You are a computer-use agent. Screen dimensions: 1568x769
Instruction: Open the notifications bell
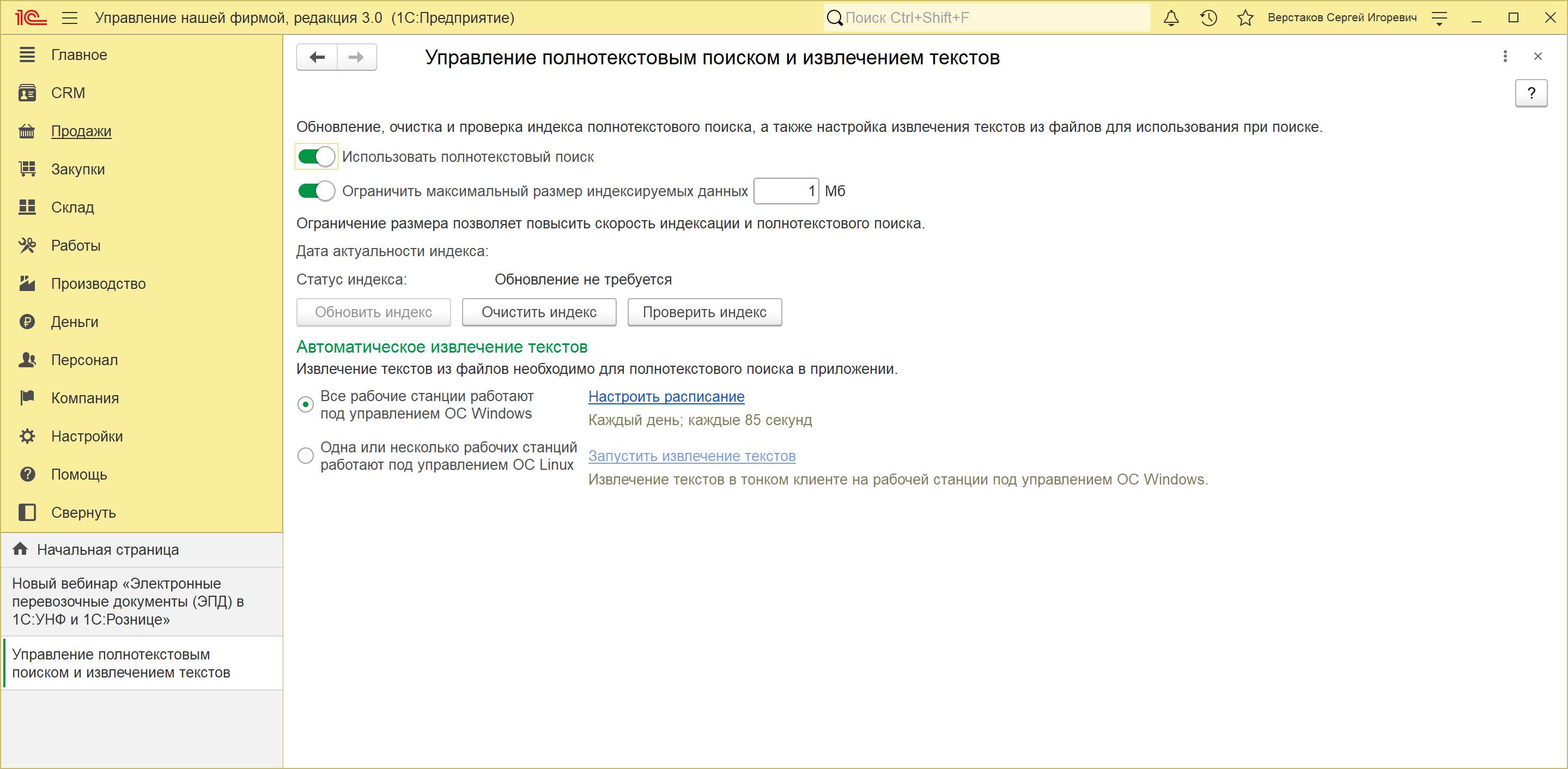coord(1171,17)
